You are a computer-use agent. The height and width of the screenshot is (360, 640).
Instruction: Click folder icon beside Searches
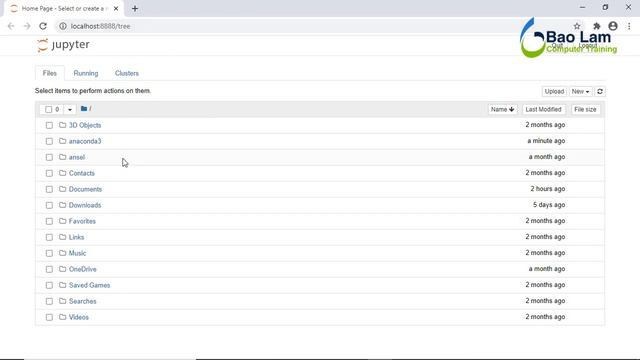coord(62,301)
